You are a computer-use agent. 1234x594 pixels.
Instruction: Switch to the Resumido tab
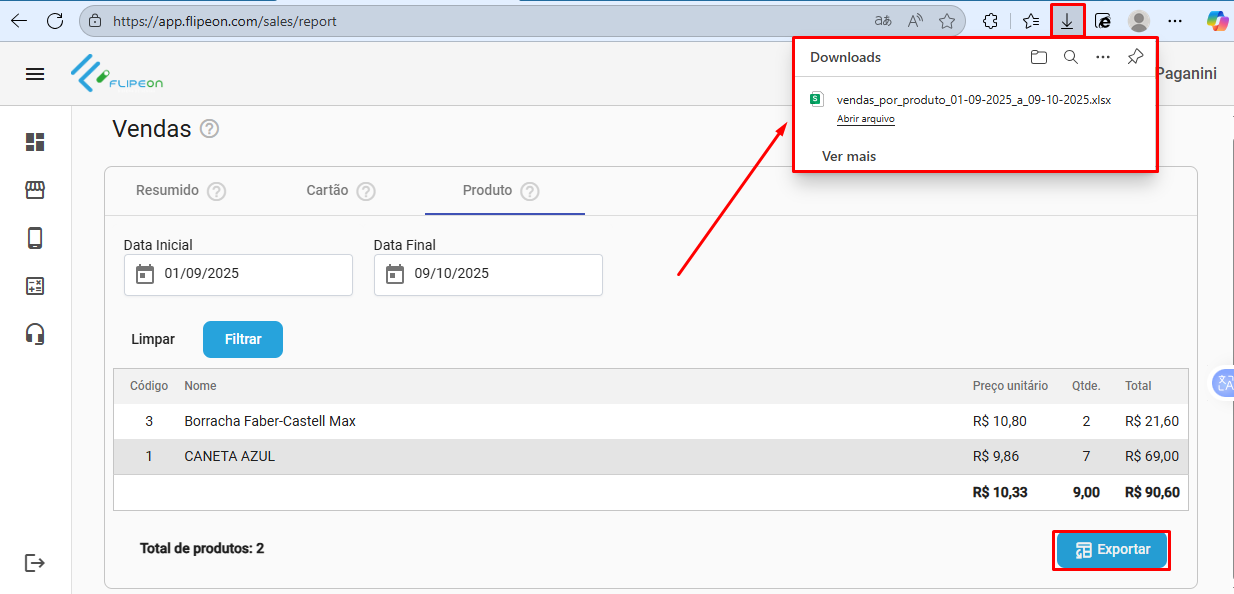click(x=168, y=190)
